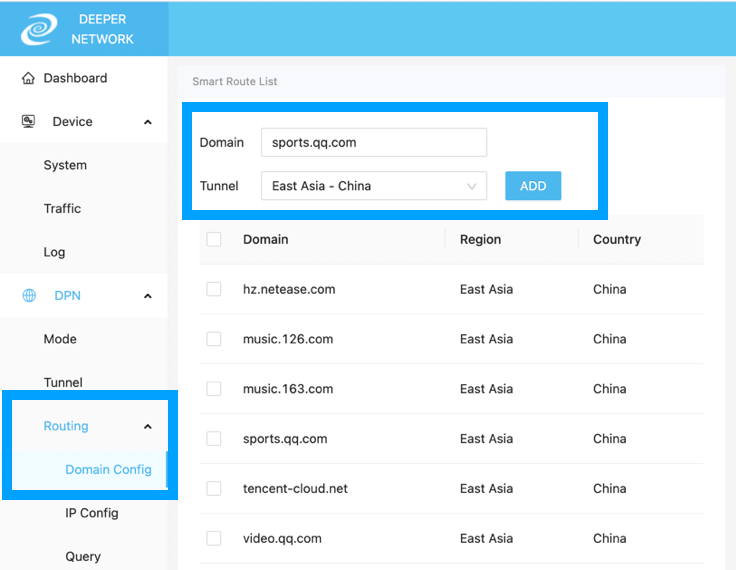736x570 pixels.
Task: Click the DEEPER NETWORK title text
Action: point(102,29)
